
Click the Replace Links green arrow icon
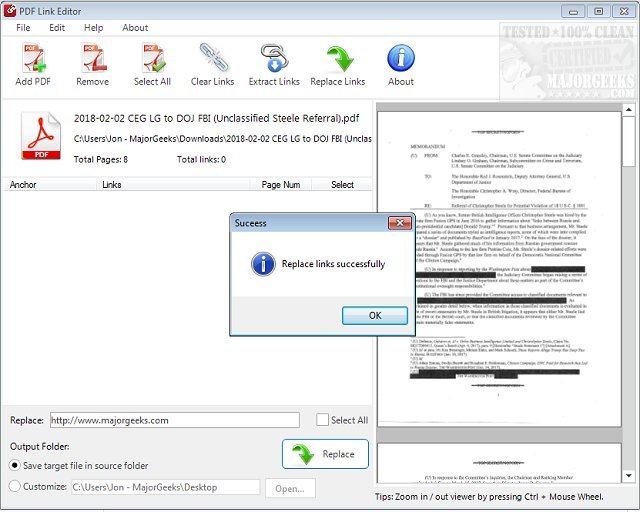pyautogui.click(x=339, y=59)
